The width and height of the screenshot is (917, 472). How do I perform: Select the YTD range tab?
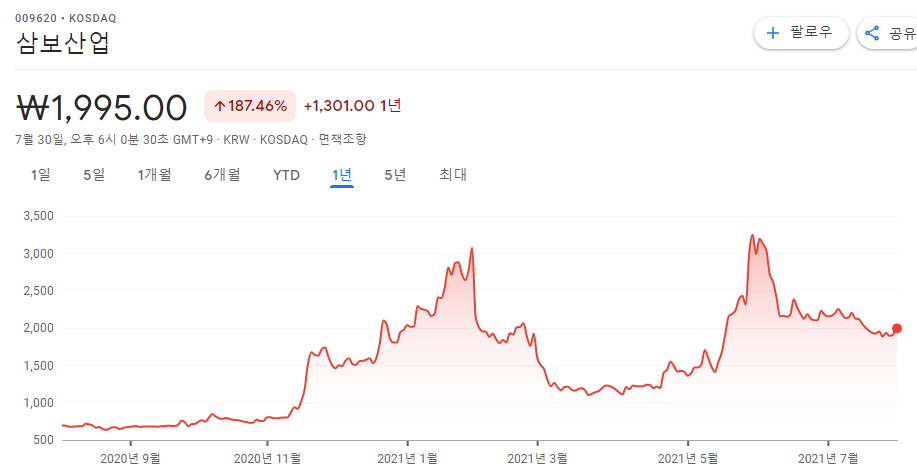[287, 175]
